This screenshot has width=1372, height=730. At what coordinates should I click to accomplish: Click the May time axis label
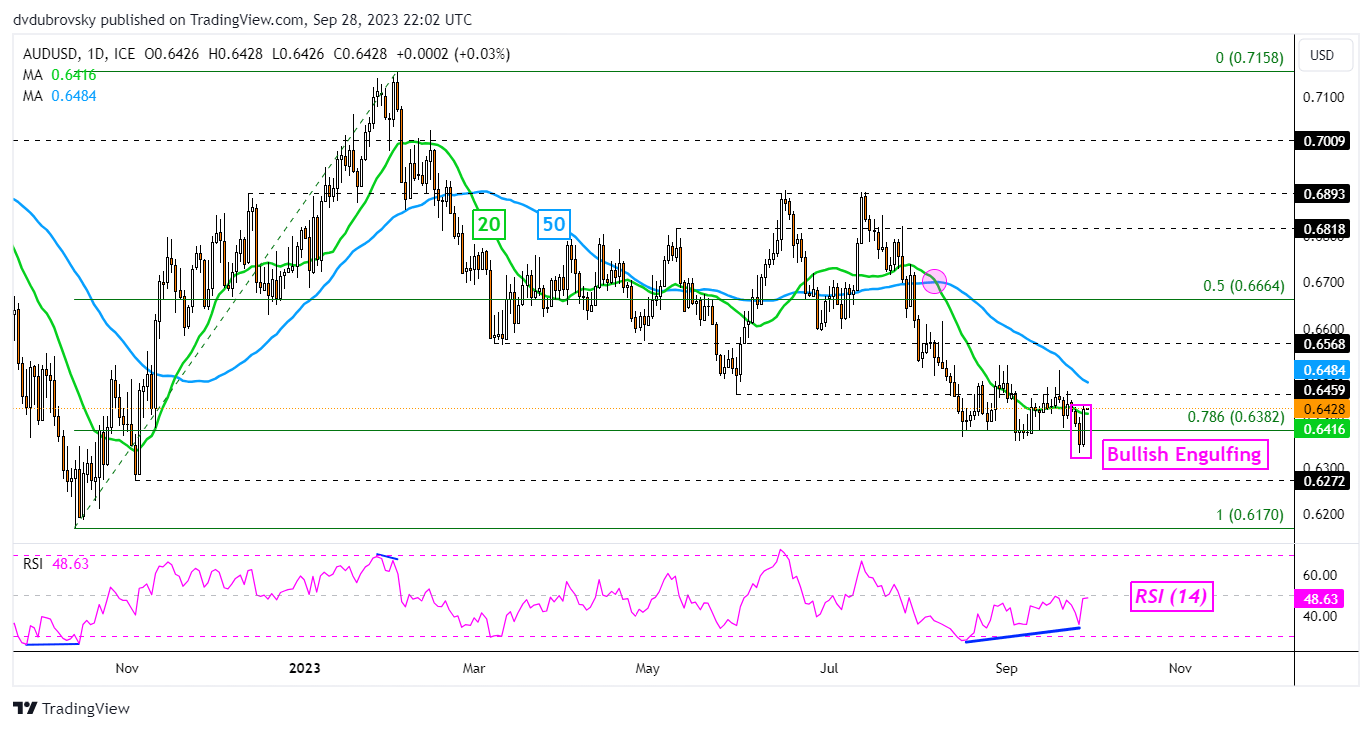click(648, 667)
